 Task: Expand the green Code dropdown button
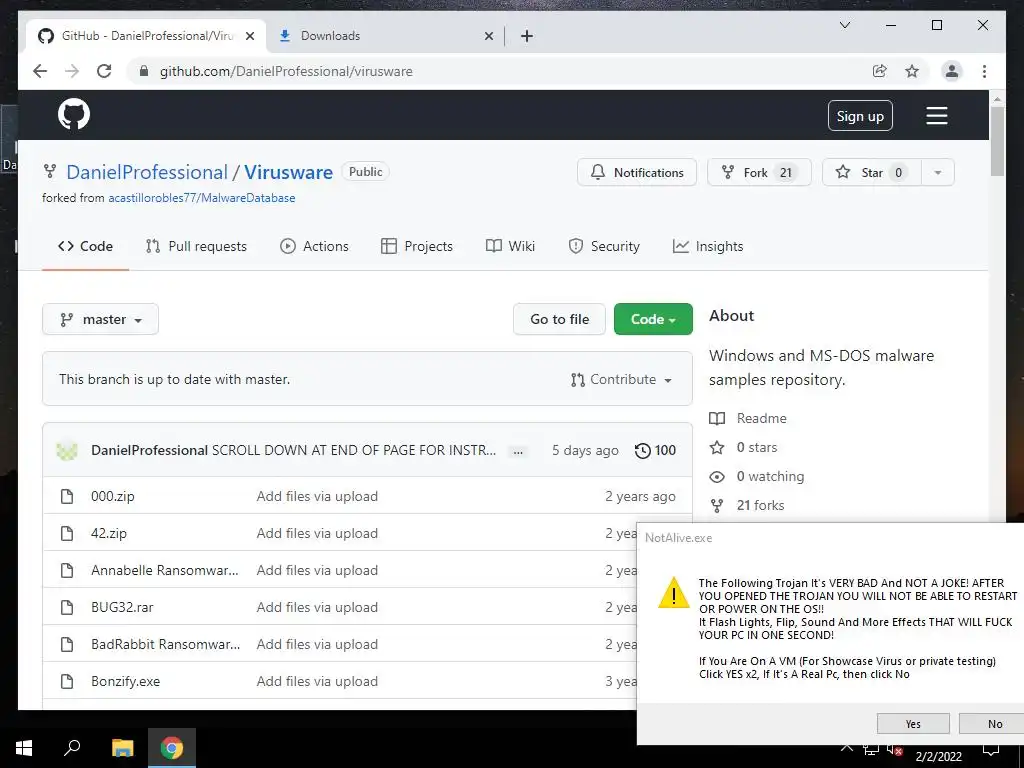[653, 319]
